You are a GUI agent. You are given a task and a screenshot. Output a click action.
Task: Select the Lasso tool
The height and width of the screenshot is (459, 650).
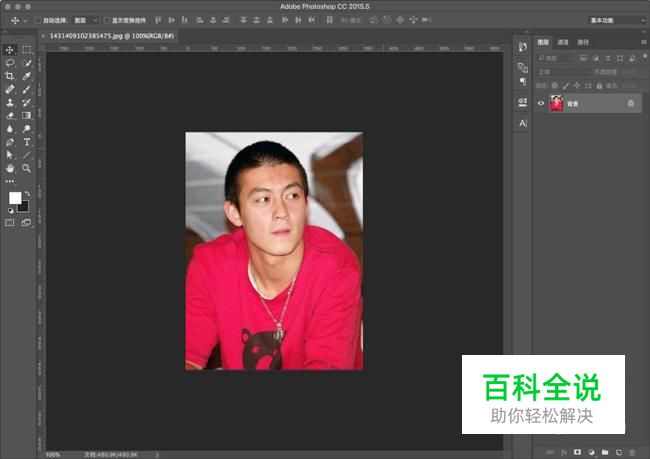(10, 63)
